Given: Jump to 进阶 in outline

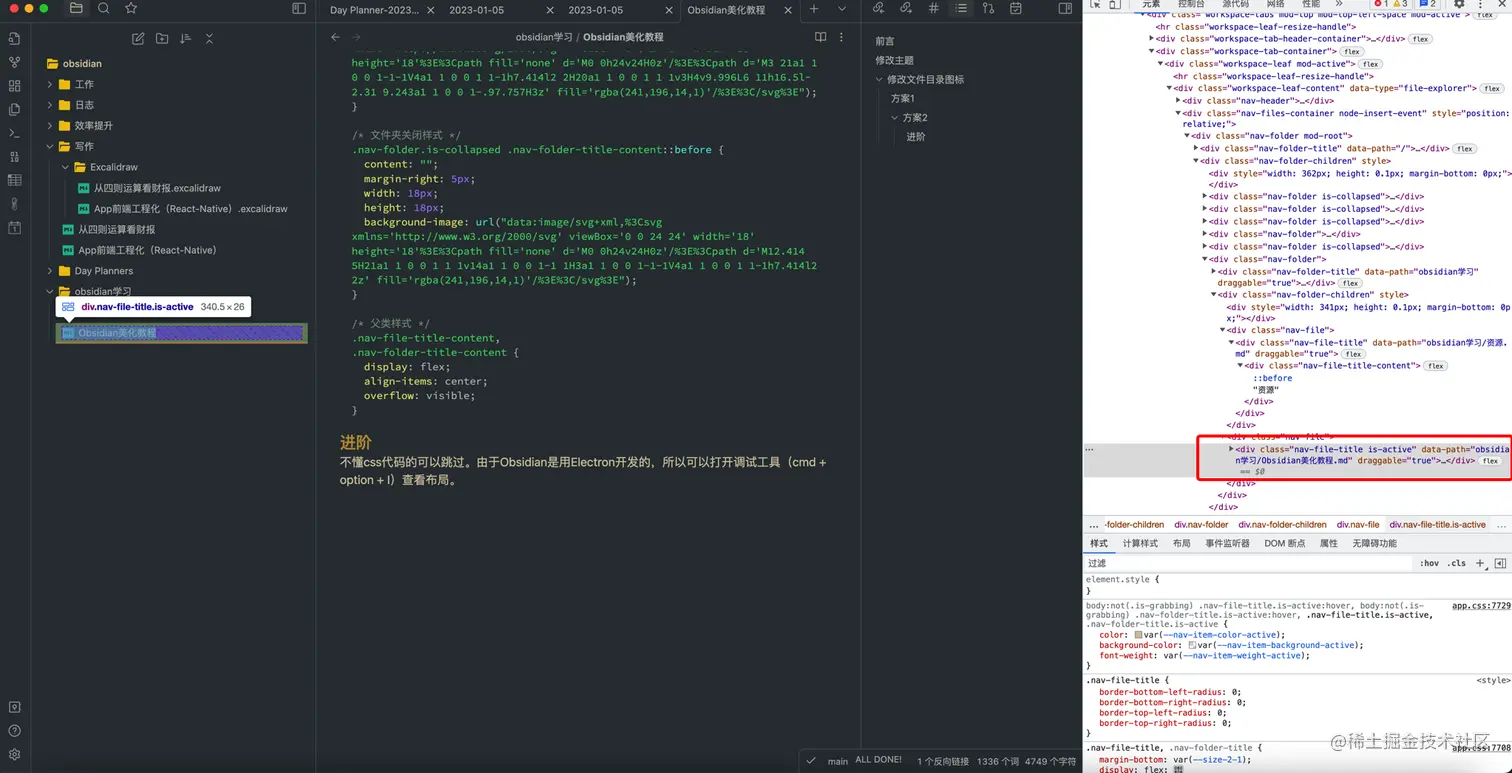Looking at the screenshot, I should (916, 136).
